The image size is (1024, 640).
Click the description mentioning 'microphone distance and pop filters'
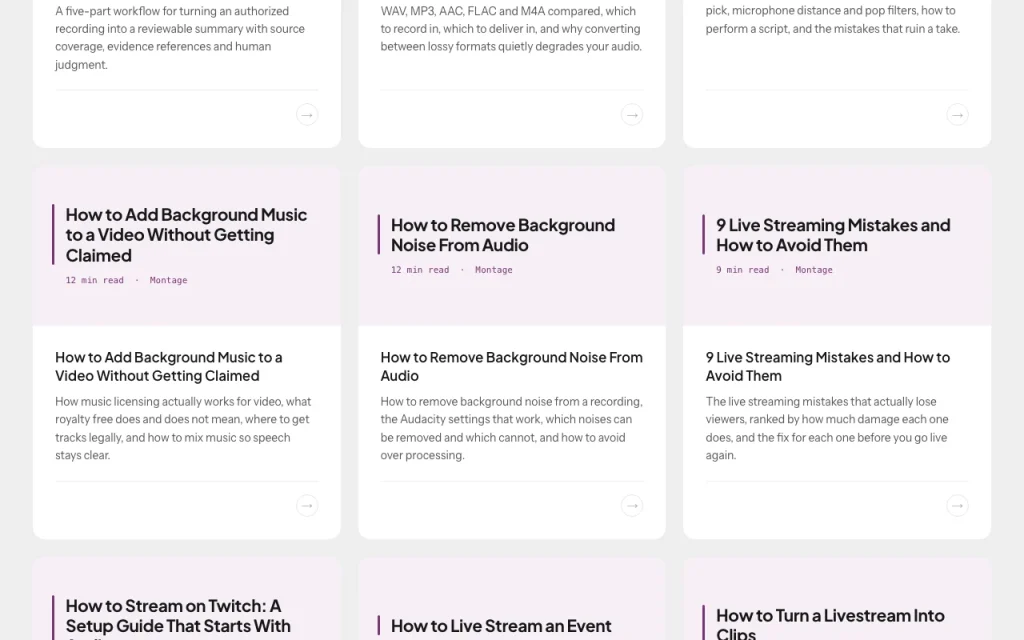coord(833,20)
